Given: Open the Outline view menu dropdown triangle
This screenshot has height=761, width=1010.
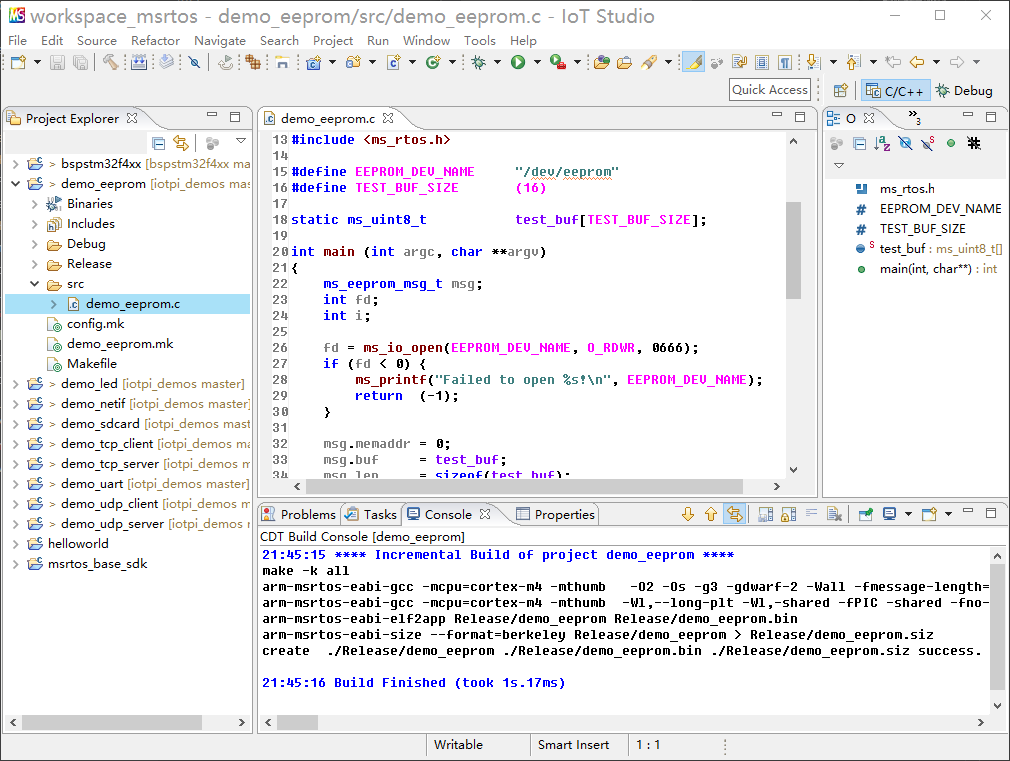Looking at the screenshot, I should tap(839, 165).
